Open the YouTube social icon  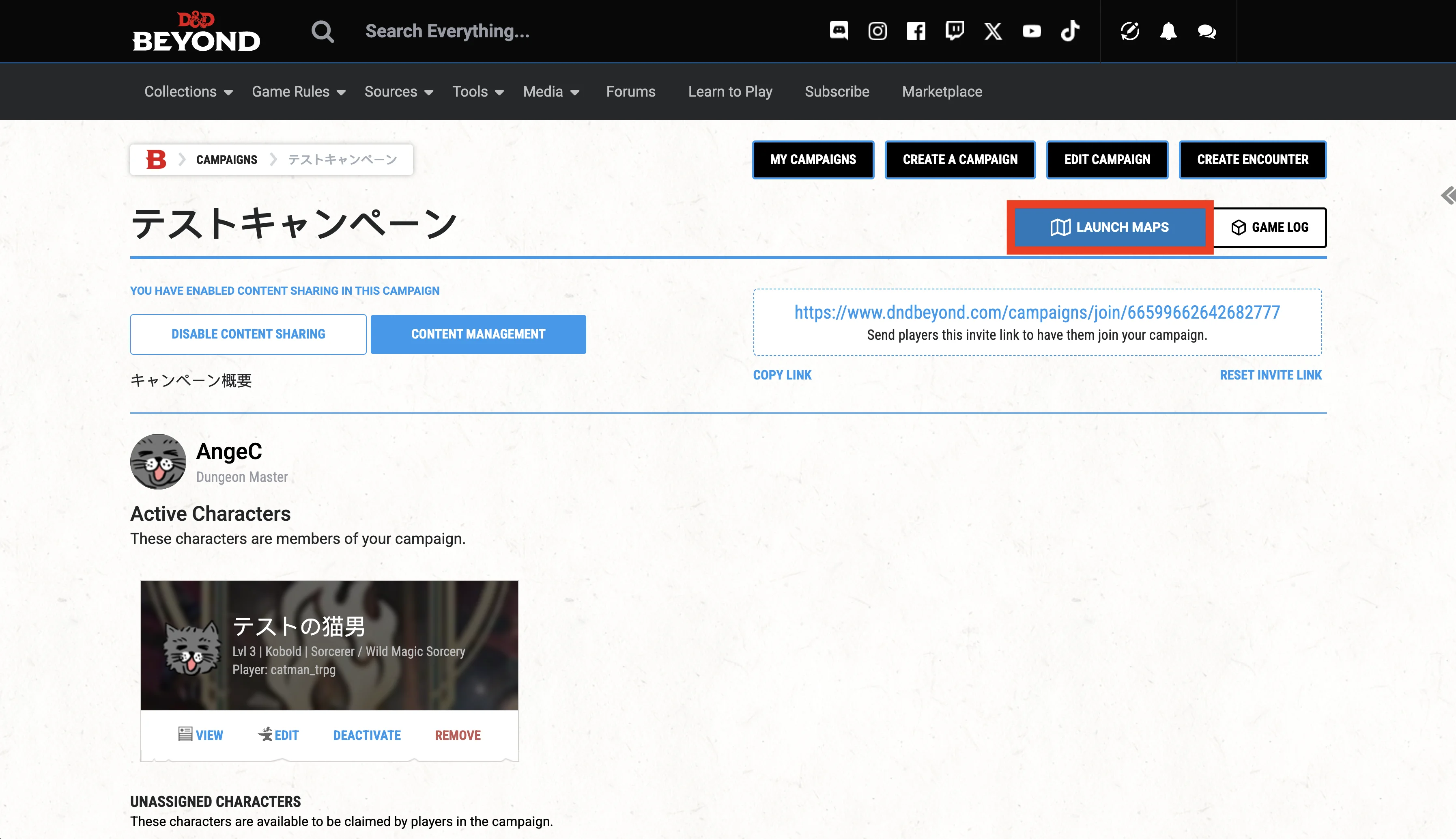pos(1032,30)
